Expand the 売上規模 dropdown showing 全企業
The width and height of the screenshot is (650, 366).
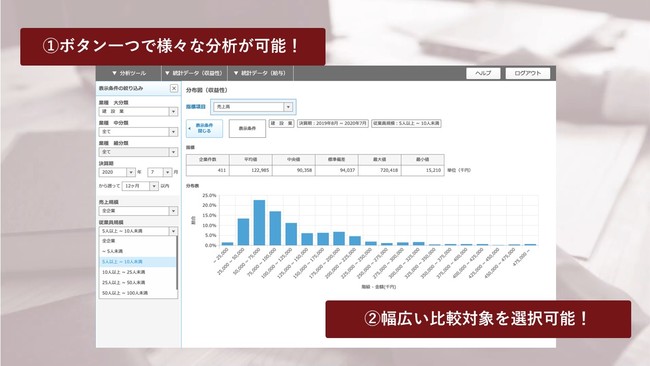click(x=138, y=211)
